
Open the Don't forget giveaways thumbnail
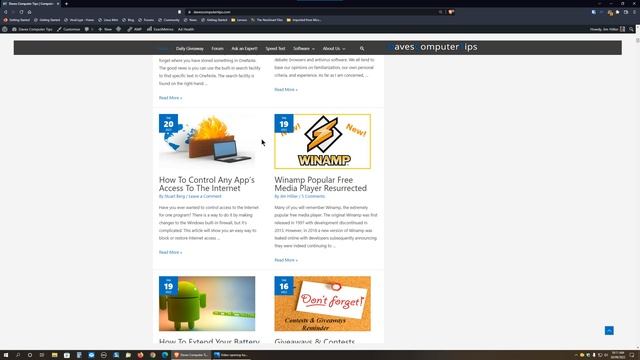(322, 303)
